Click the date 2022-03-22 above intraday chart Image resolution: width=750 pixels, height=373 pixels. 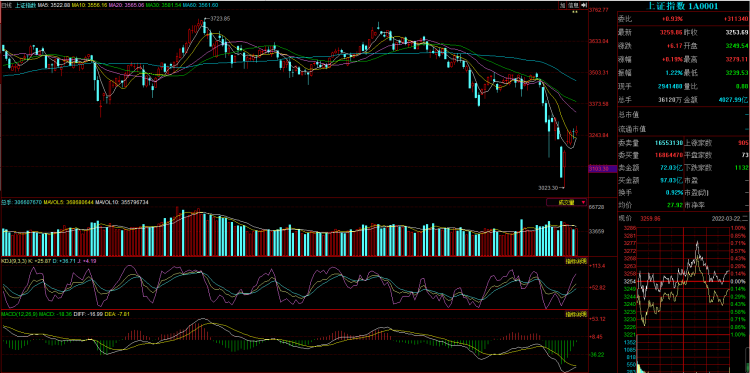(x=729, y=218)
